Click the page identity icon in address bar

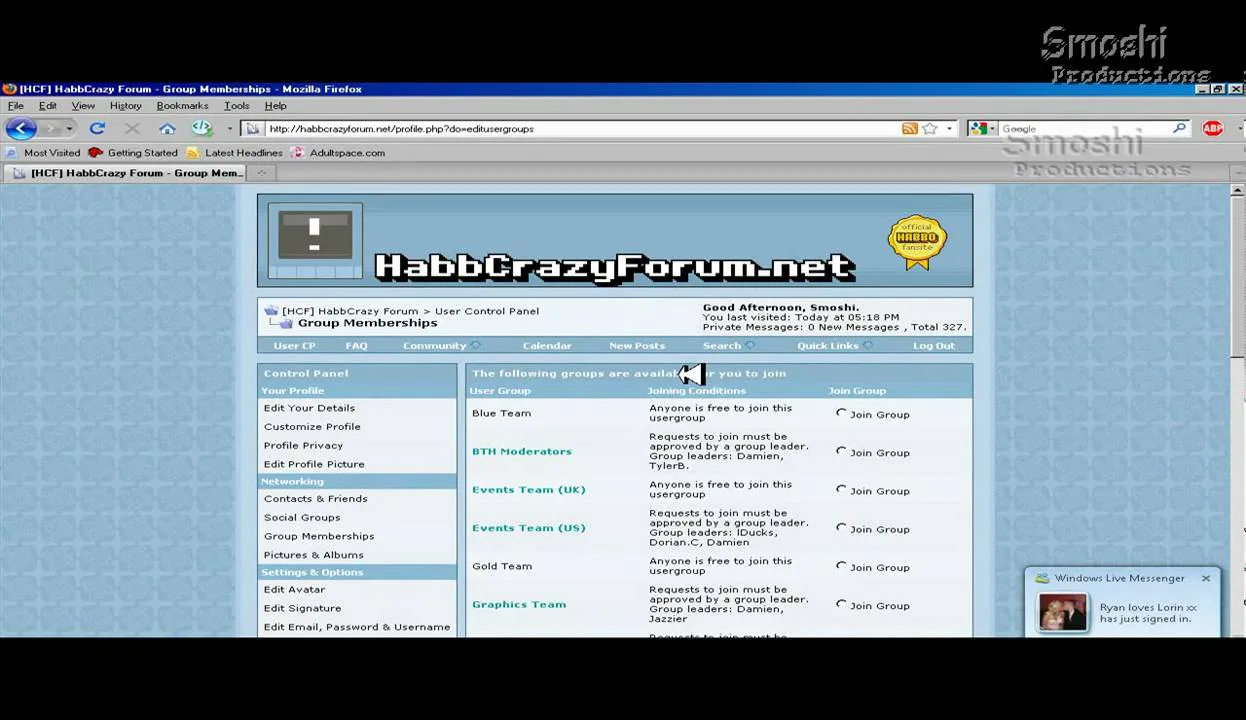pyautogui.click(x=253, y=128)
